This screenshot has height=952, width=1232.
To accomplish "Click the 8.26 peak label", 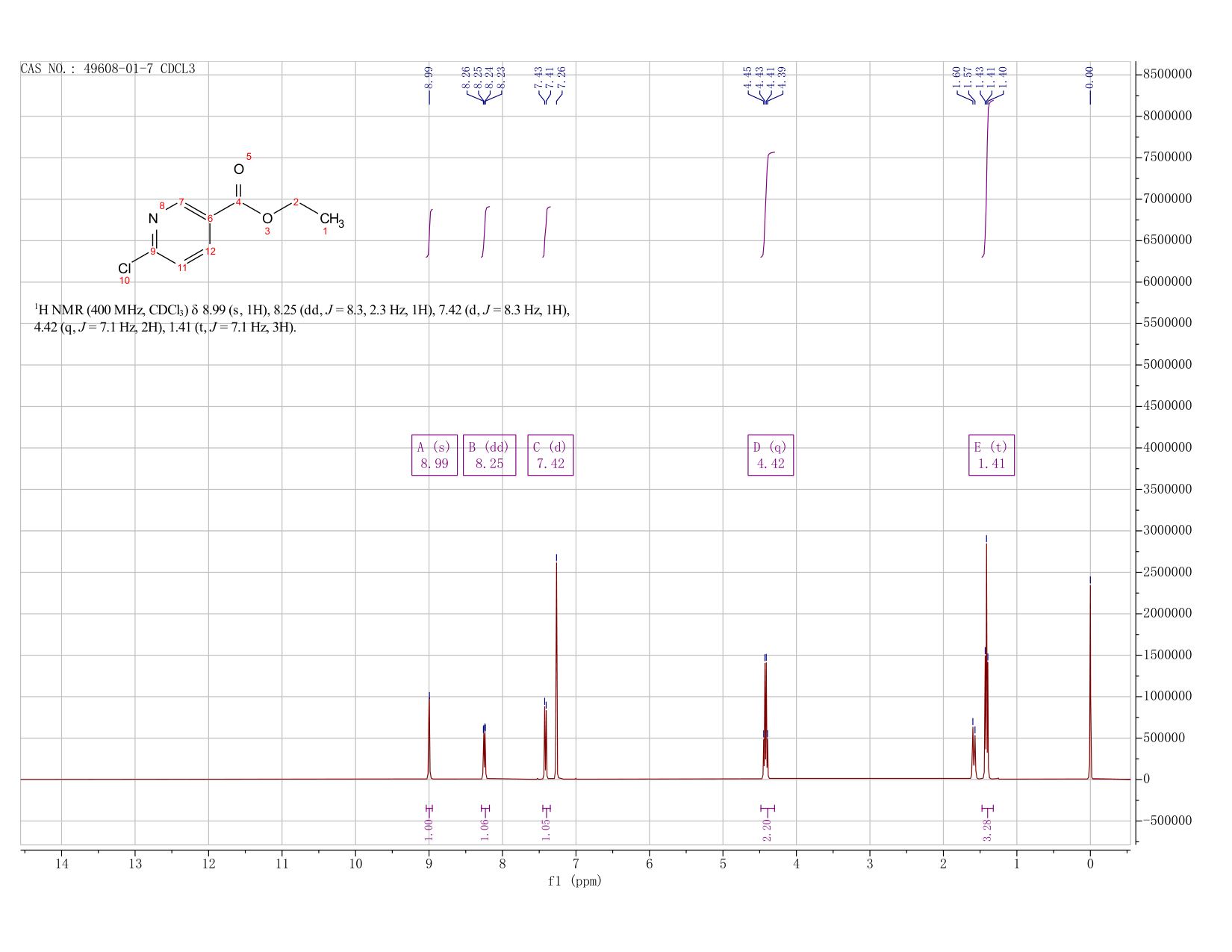I will point(467,77).
